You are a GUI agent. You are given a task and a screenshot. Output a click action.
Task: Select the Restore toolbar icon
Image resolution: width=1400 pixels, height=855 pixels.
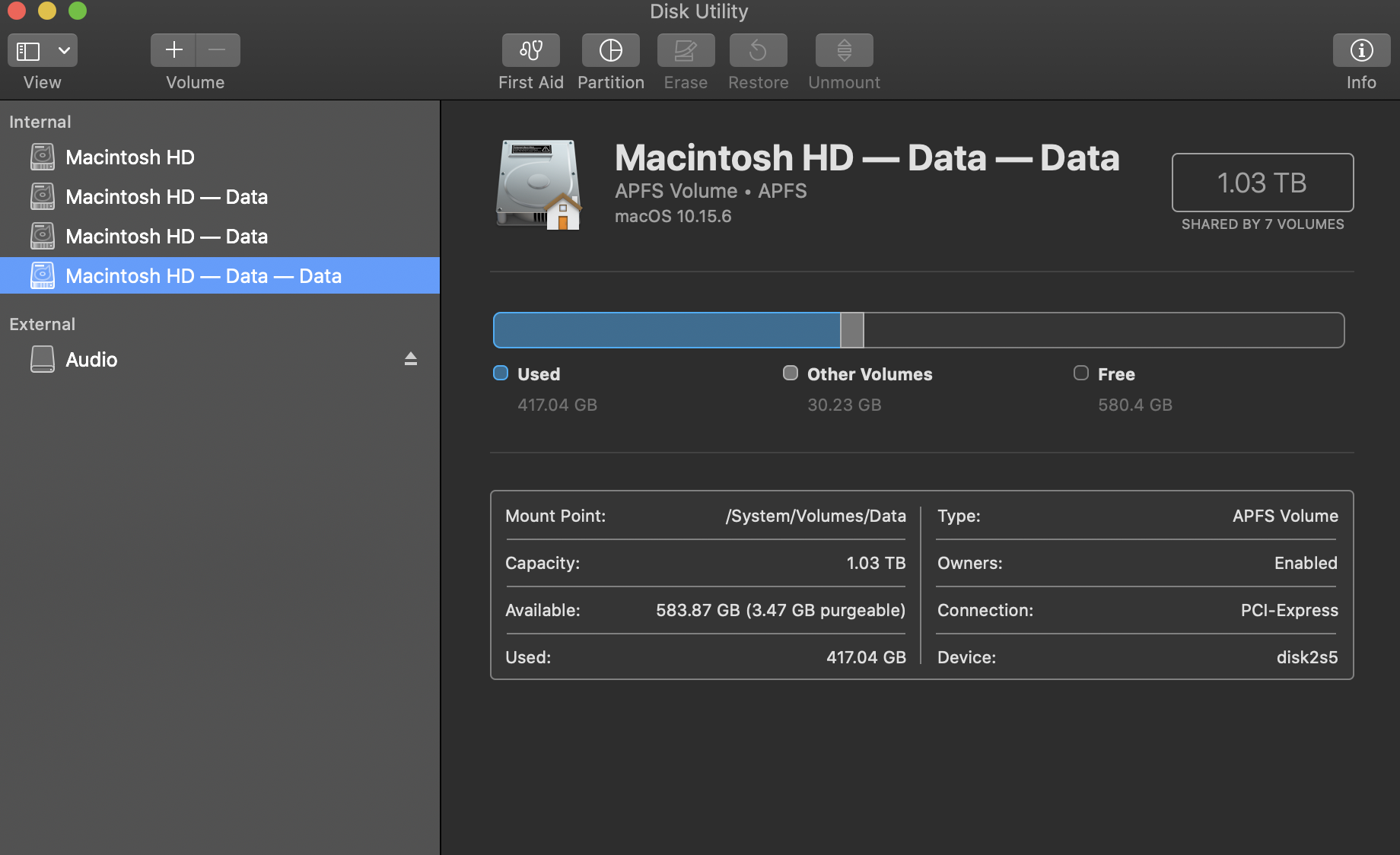pos(758,50)
